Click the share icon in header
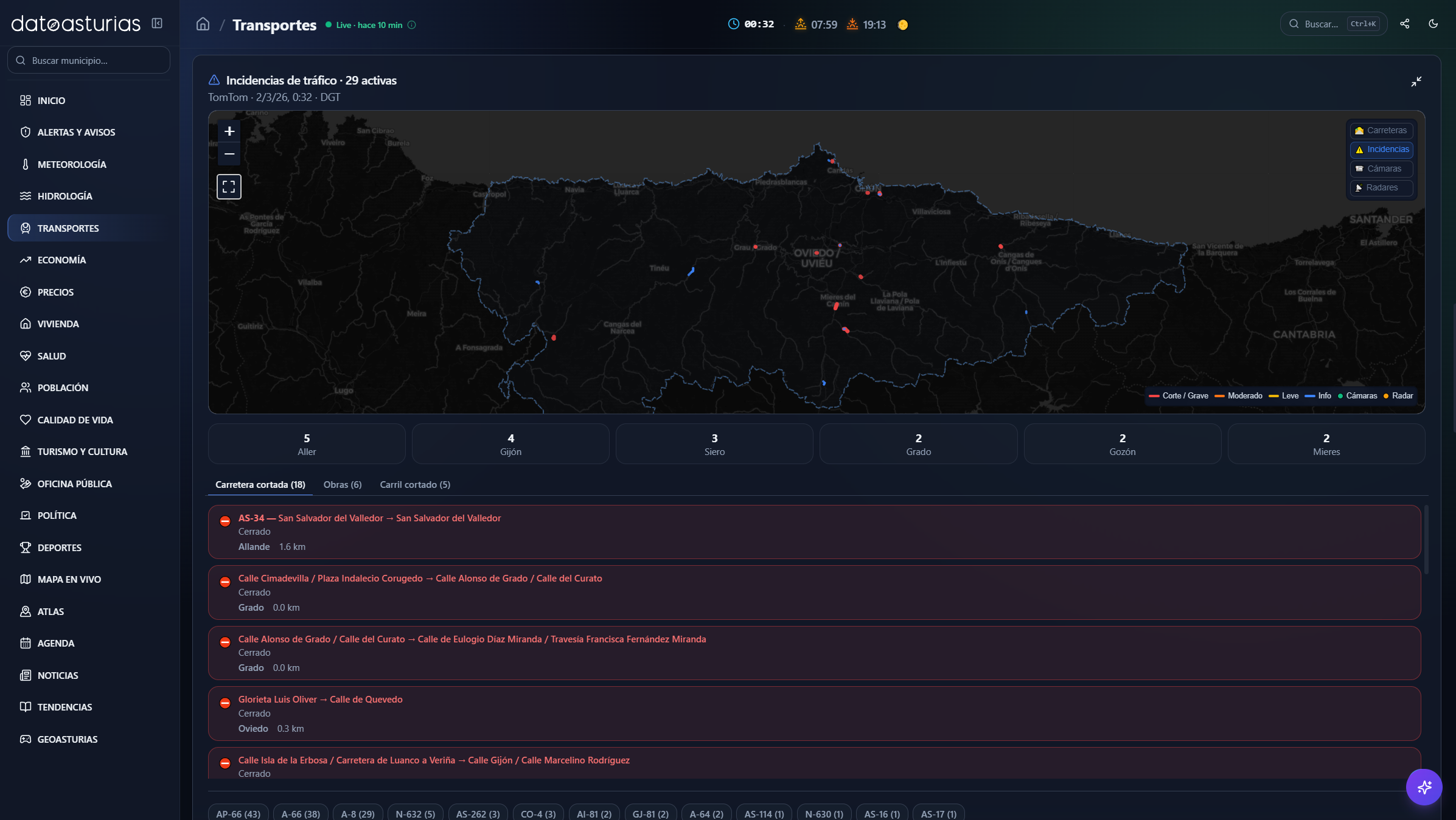This screenshot has height=820, width=1456. point(1405,24)
